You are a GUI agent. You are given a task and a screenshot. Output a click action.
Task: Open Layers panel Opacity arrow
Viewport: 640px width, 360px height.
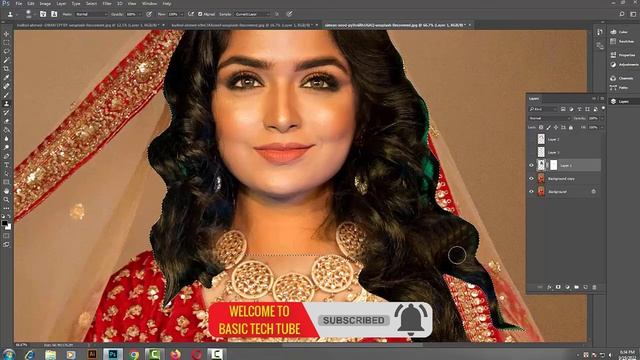tap(602, 118)
